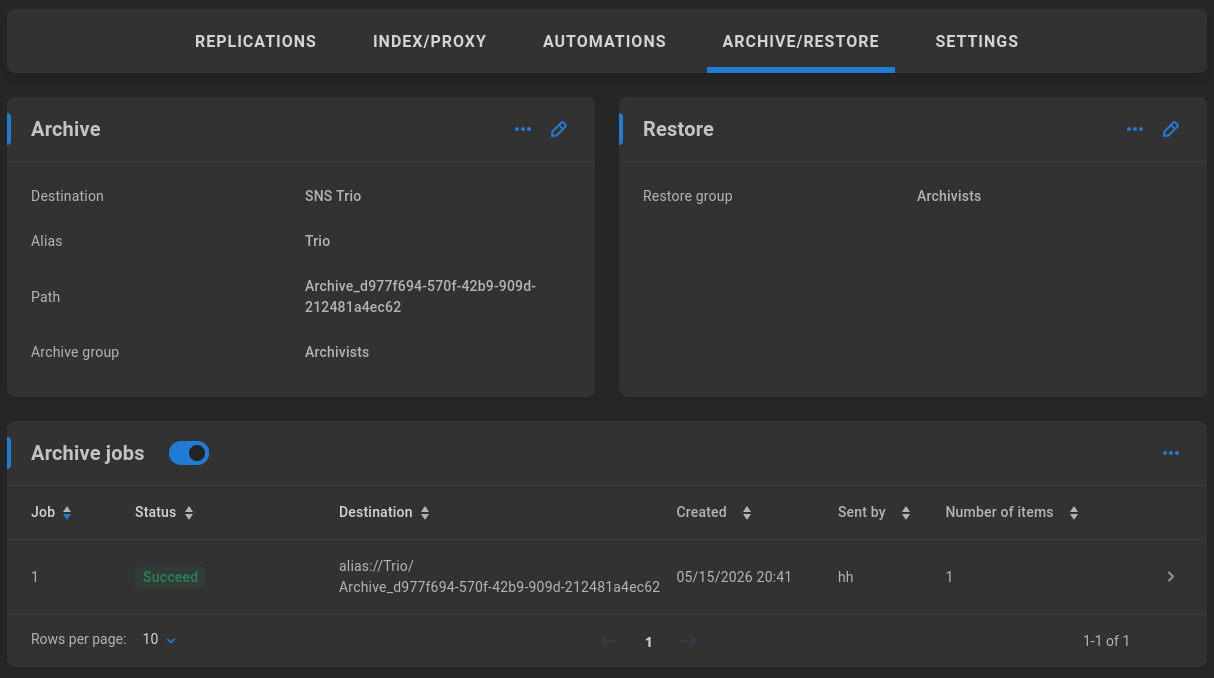Click the Status column header label
This screenshot has width=1214, height=678.
tap(155, 512)
